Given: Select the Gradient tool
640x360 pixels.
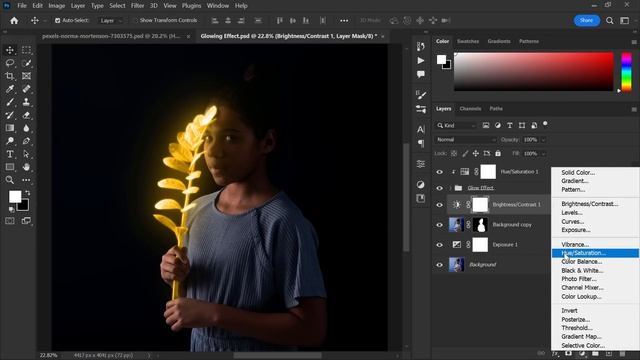Looking at the screenshot, I should pos(10,128).
